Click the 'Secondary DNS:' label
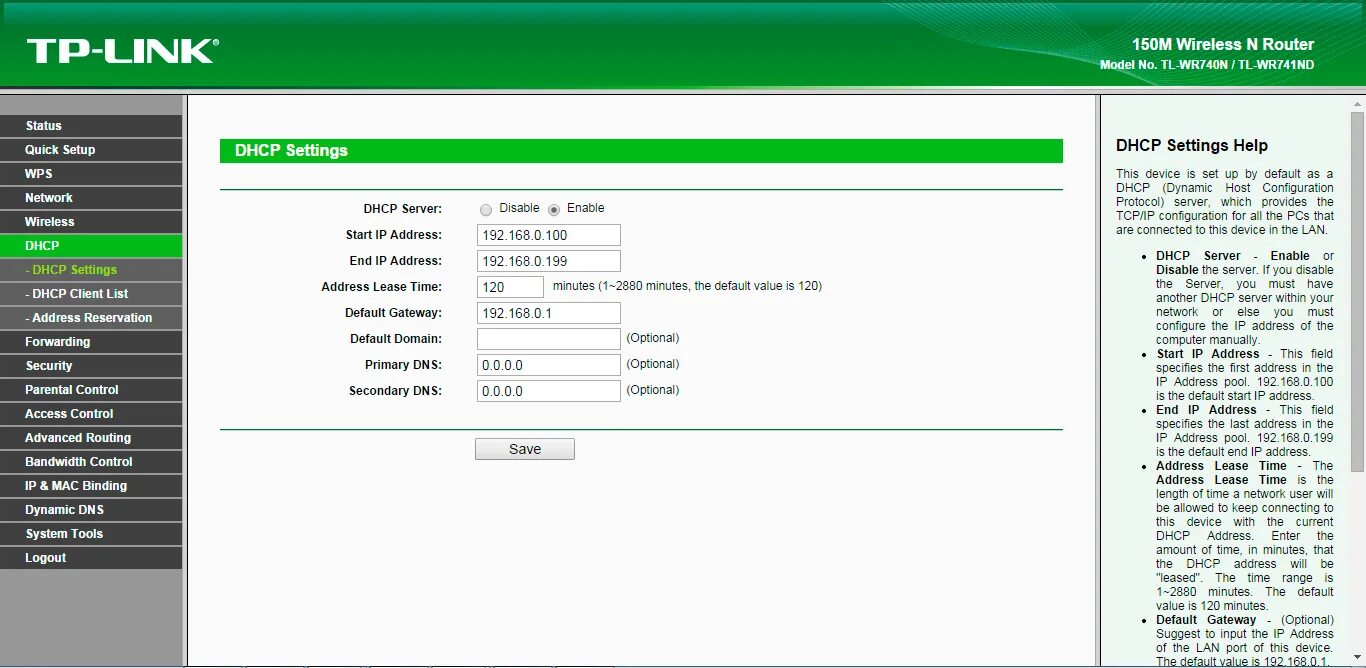1366x668 pixels. [x=395, y=391]
